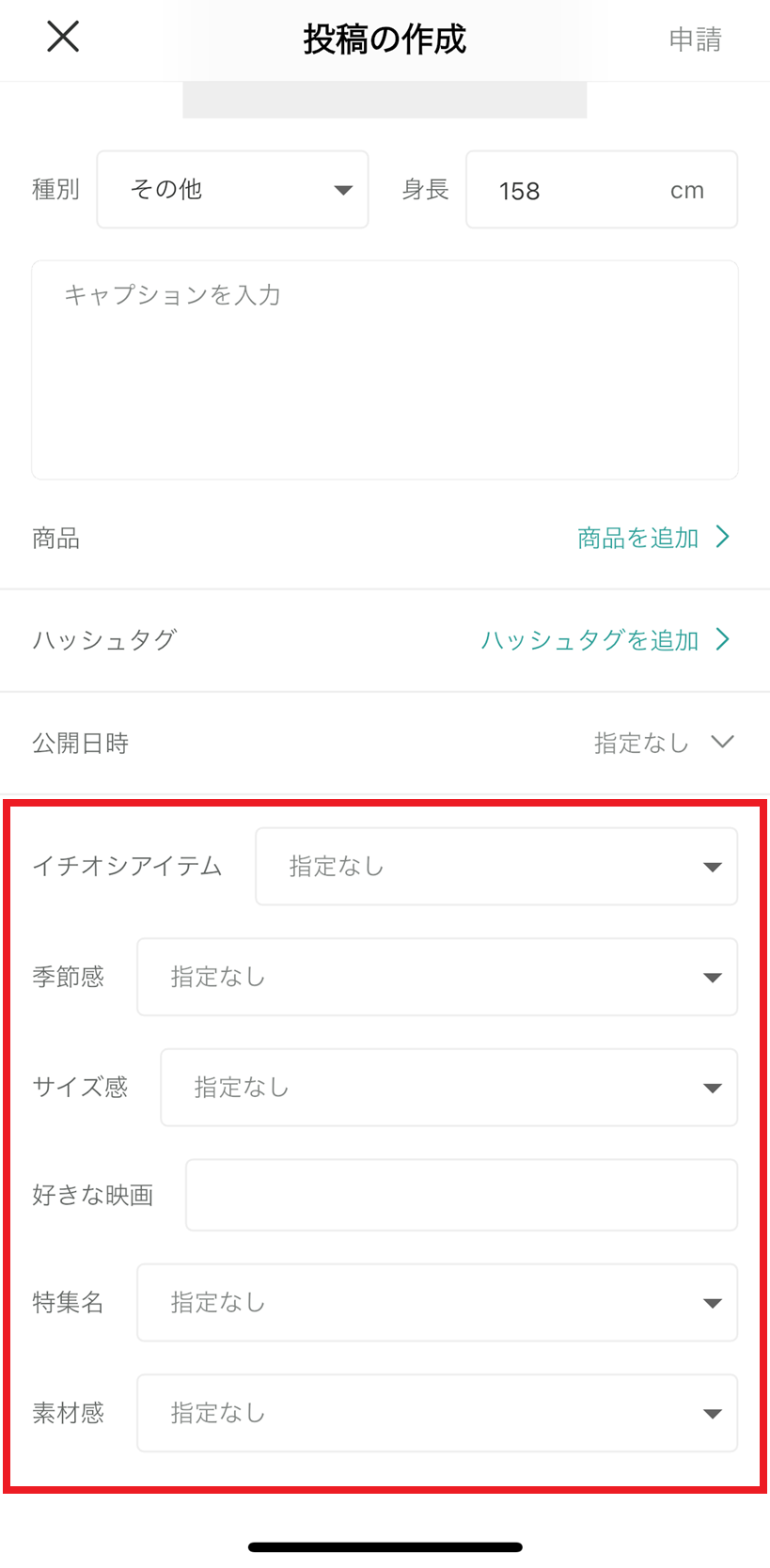Open the 季節感 dropdown

(436, 977)
